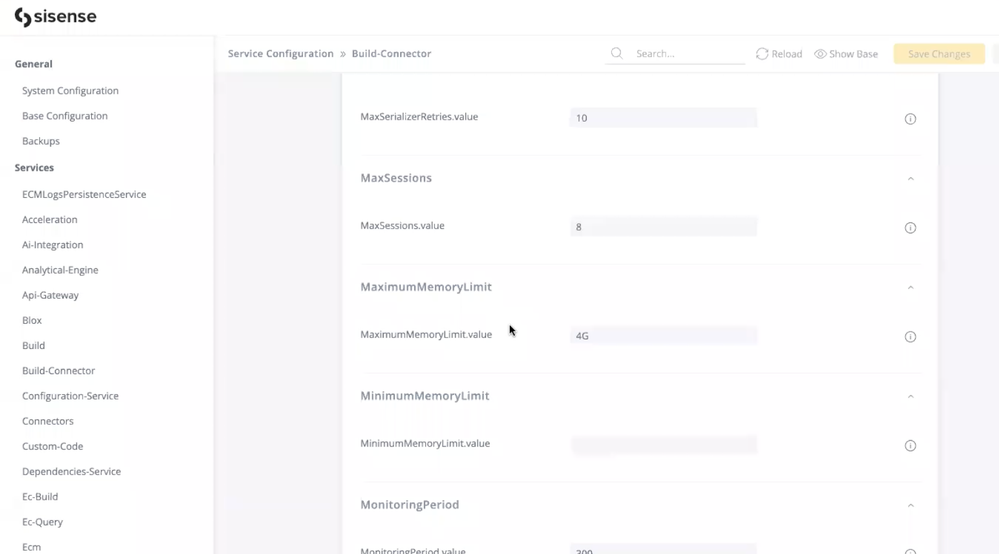The width and height of the screenshot is (999, 554).
Task: Open the Backups page
Action: coord(41,141)
